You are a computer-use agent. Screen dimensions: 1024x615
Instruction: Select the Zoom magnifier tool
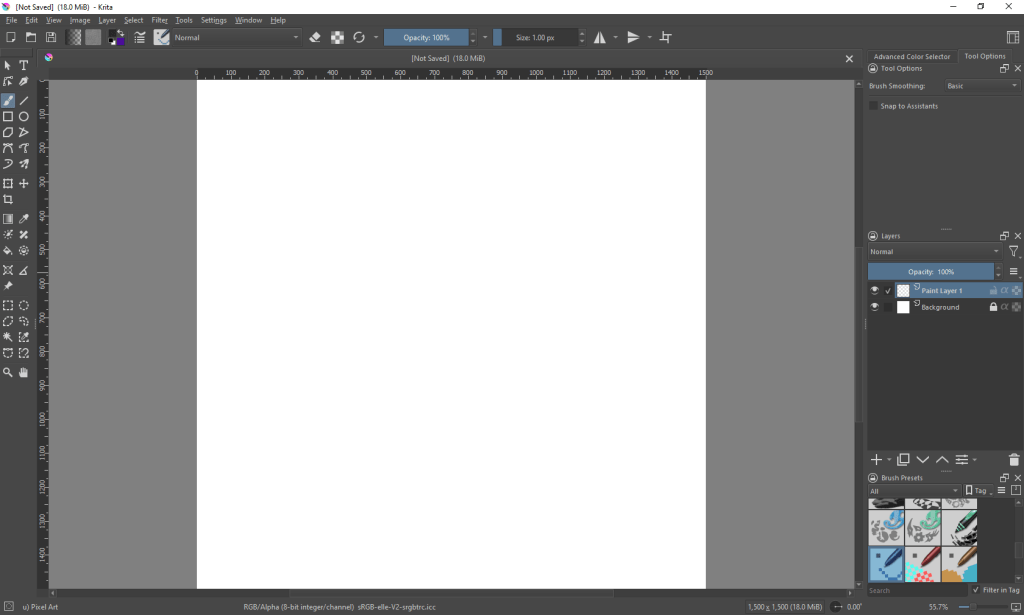pyautogui.click(x=8, y=372)
